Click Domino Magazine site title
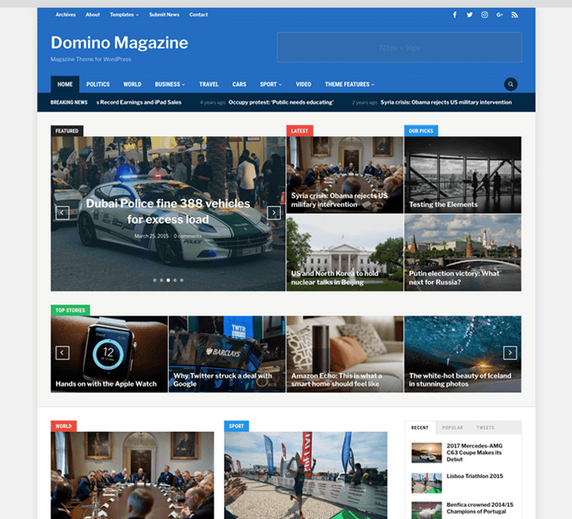 click(x=119, y=43)
